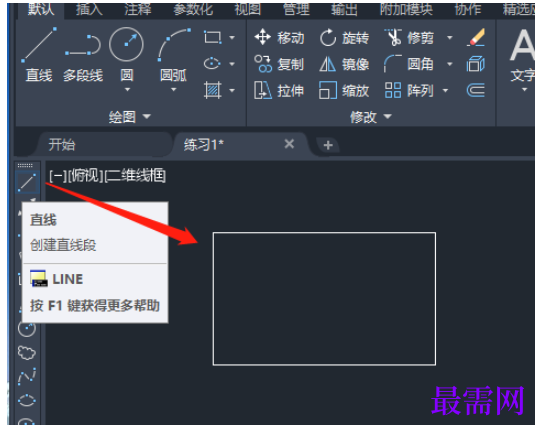Open the rectangle tool dropdown arrow
543x432 pixels.
pos(232,37)
